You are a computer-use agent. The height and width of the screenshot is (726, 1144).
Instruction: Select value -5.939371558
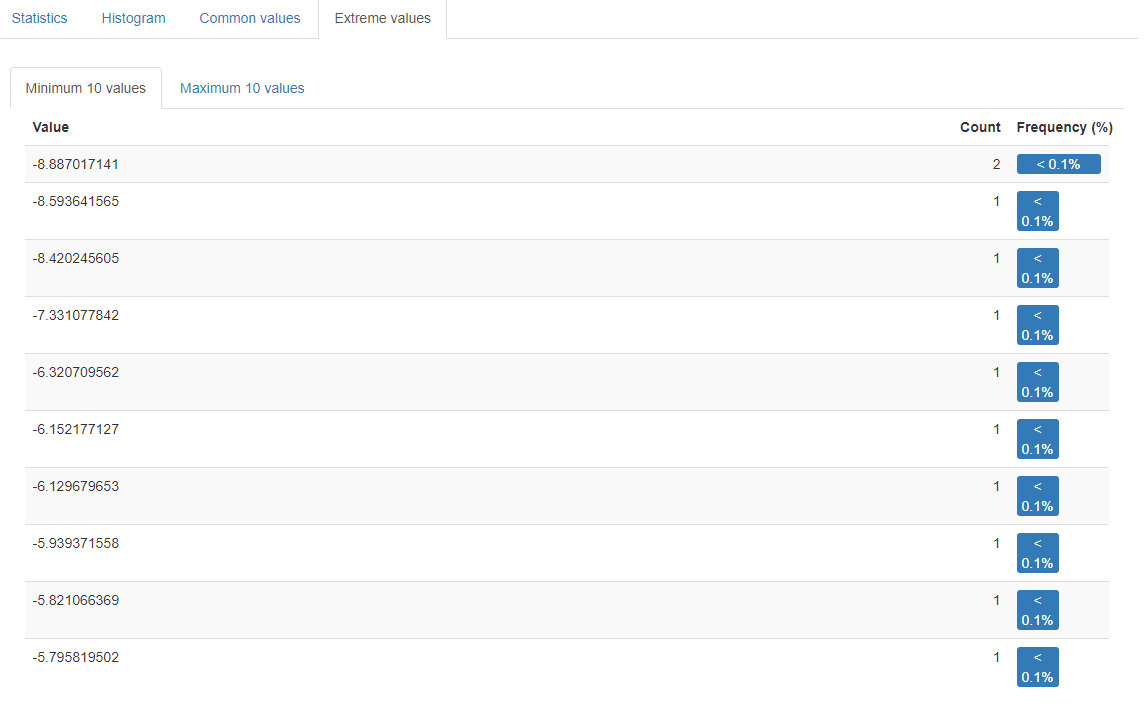tap(76, 543)
